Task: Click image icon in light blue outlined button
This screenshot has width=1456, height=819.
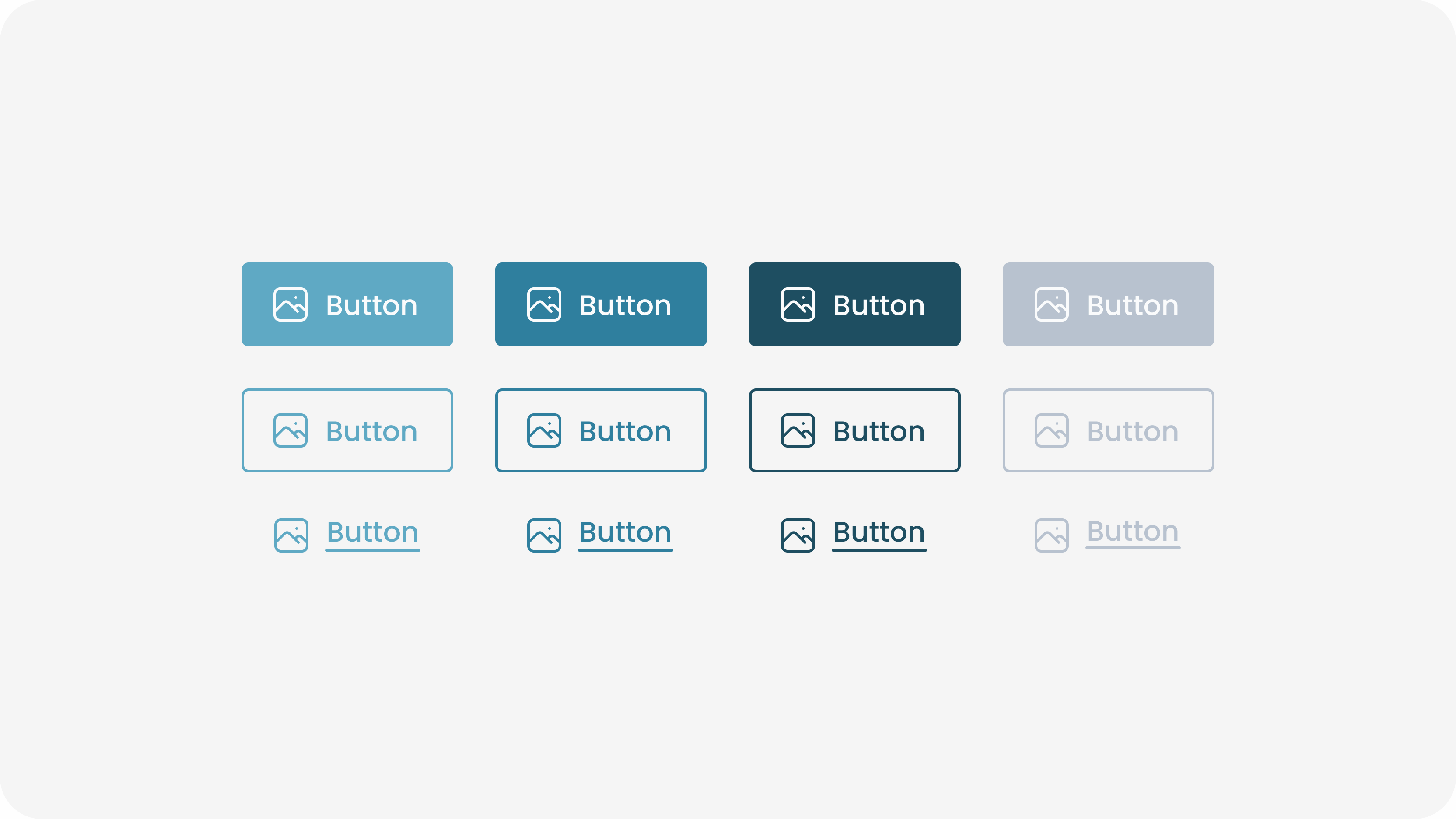Action: pyautogui.click(x=290, y=430)
